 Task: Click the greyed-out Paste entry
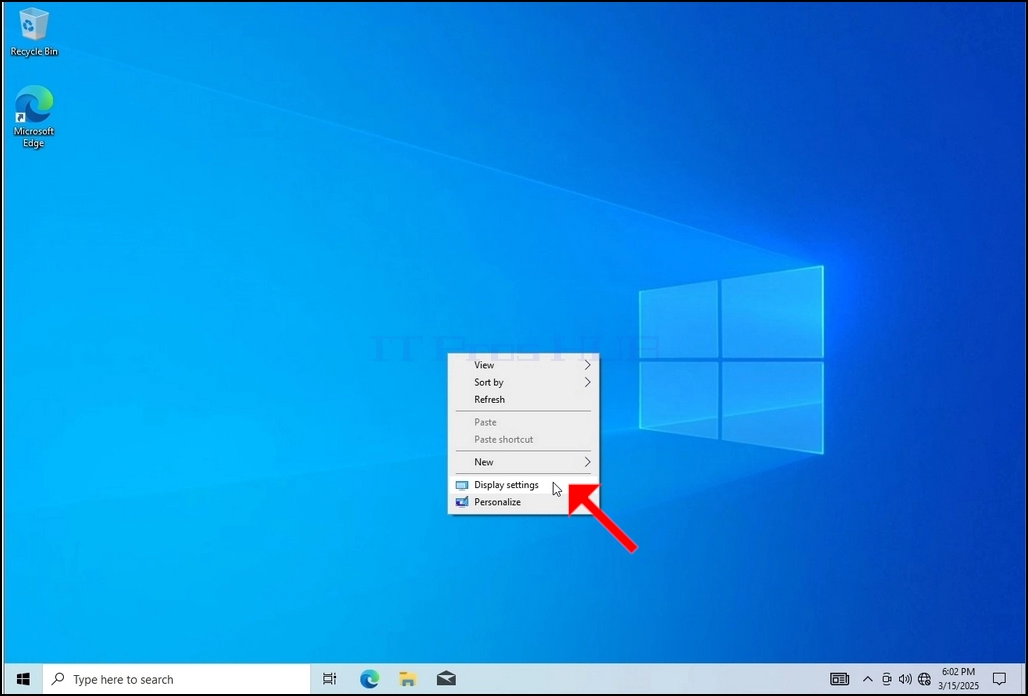(523, 422)
